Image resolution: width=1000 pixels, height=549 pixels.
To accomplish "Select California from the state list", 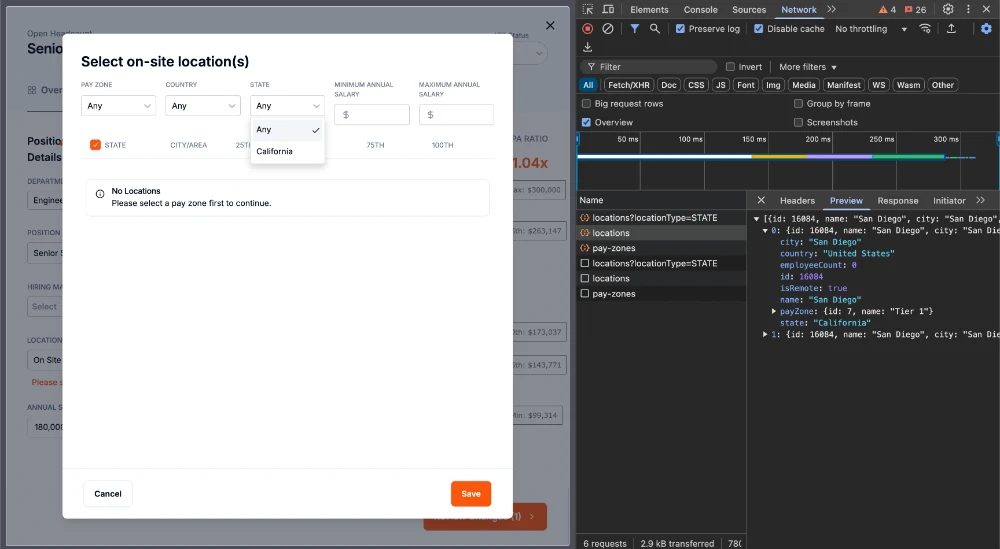I will (275, 152).
